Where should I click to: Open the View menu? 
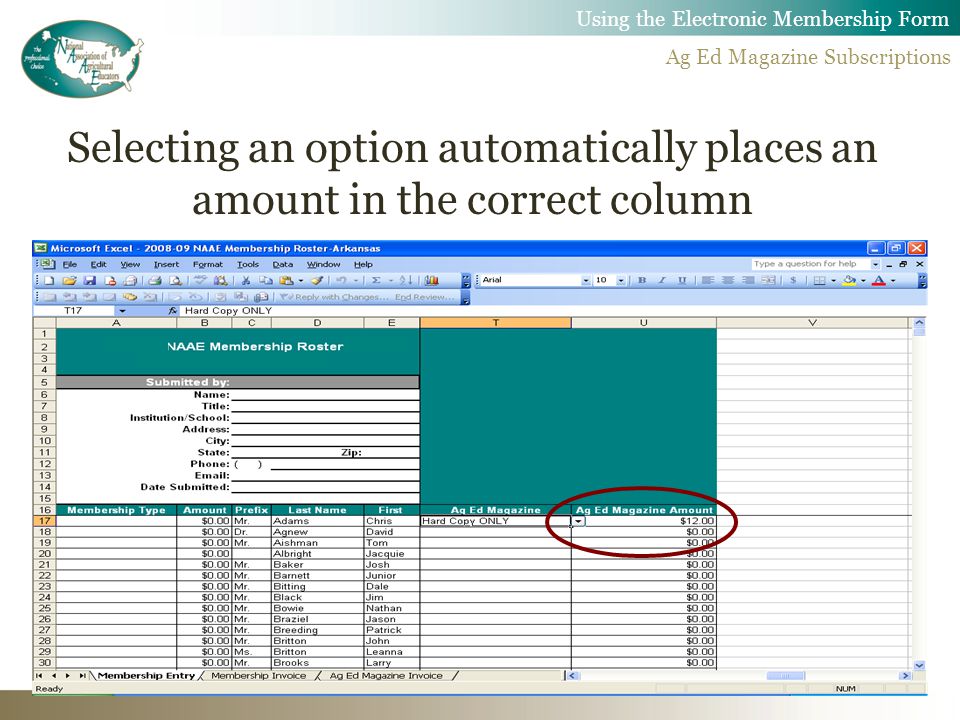(x=130, y=264)
